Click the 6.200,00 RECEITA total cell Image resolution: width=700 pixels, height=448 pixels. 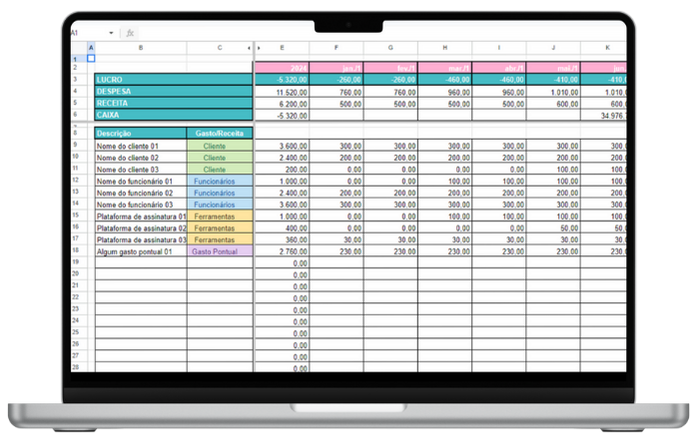(282, 104)
